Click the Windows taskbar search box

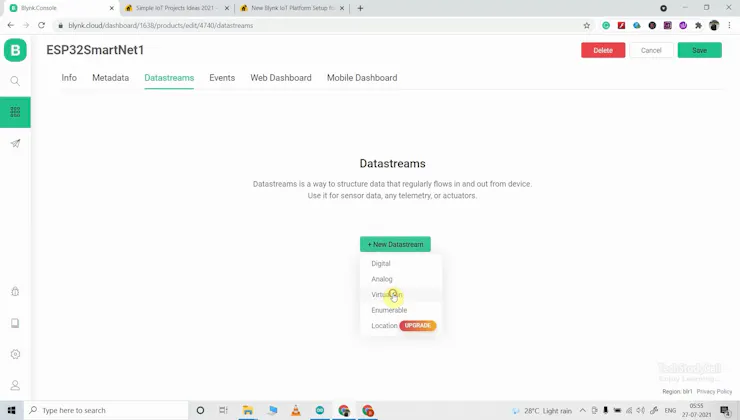[106, 410]
